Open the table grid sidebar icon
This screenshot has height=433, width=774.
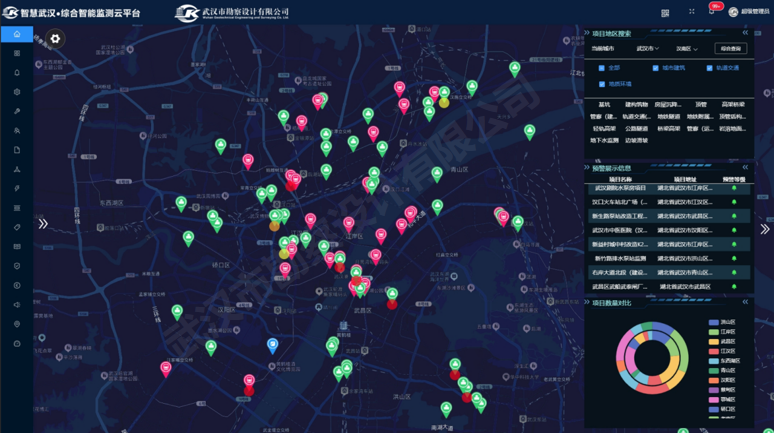pos(17,246)
